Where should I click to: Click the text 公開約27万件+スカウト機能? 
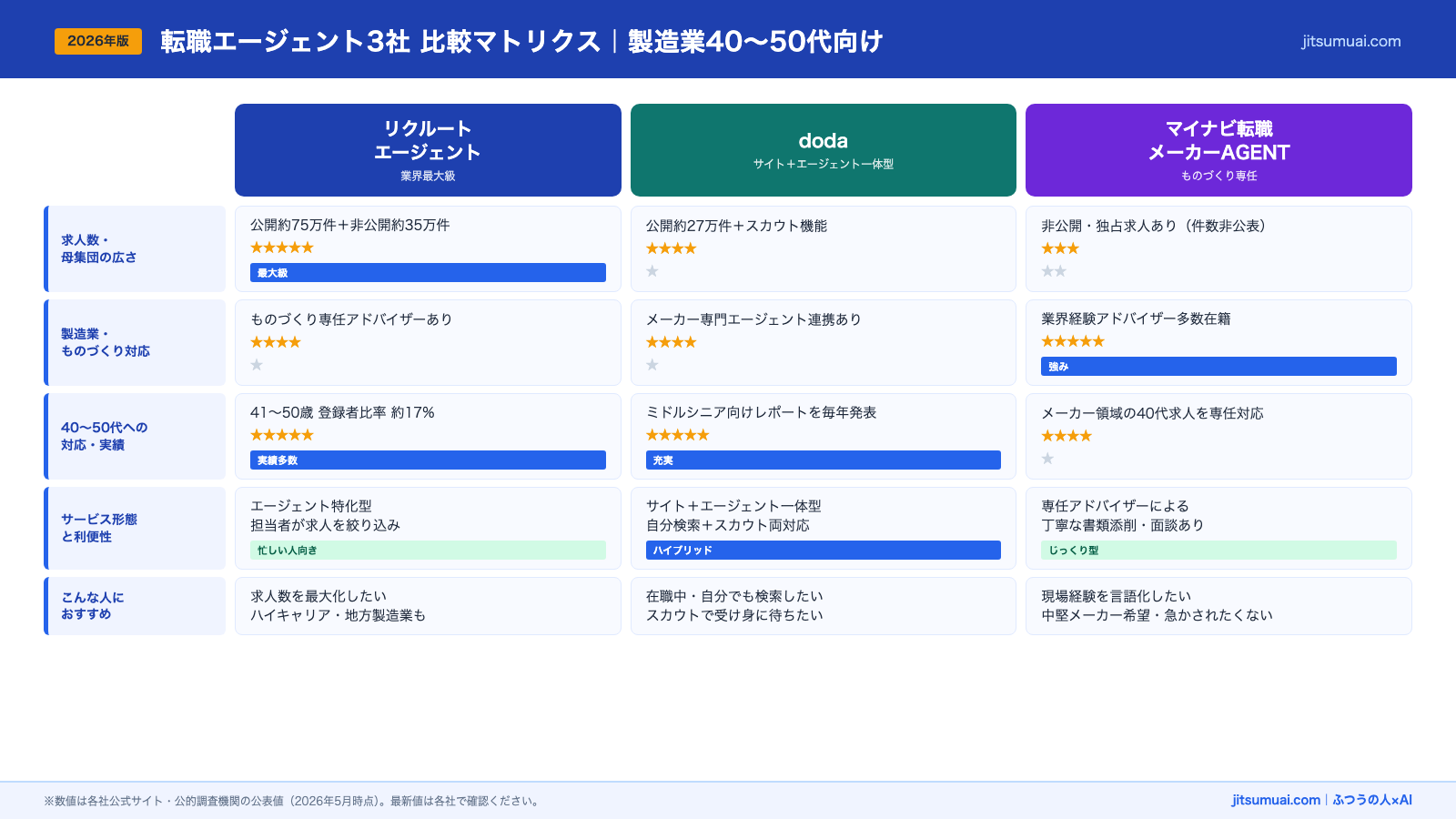coord(736,226)
